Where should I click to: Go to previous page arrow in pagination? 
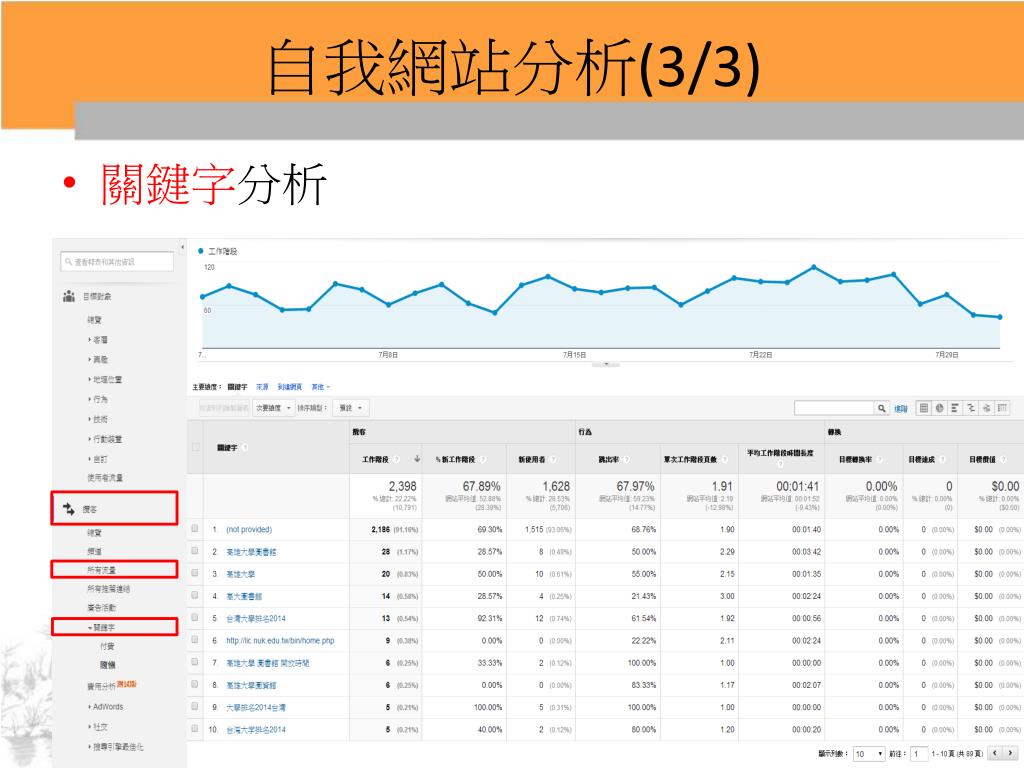pos(995,753)
